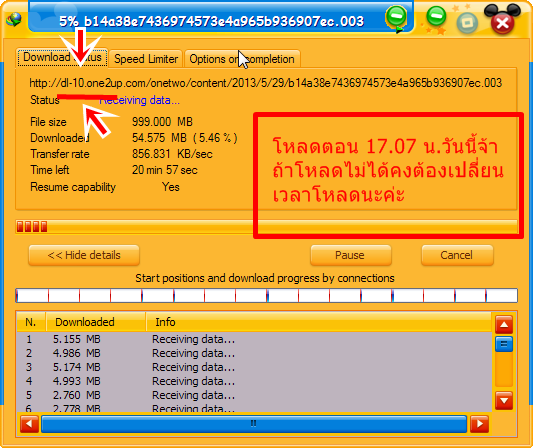Image resolution: width=533 pixels, height=448 pixels.
Task: Click the red up arrow scroll button
Action: (504, 325)
